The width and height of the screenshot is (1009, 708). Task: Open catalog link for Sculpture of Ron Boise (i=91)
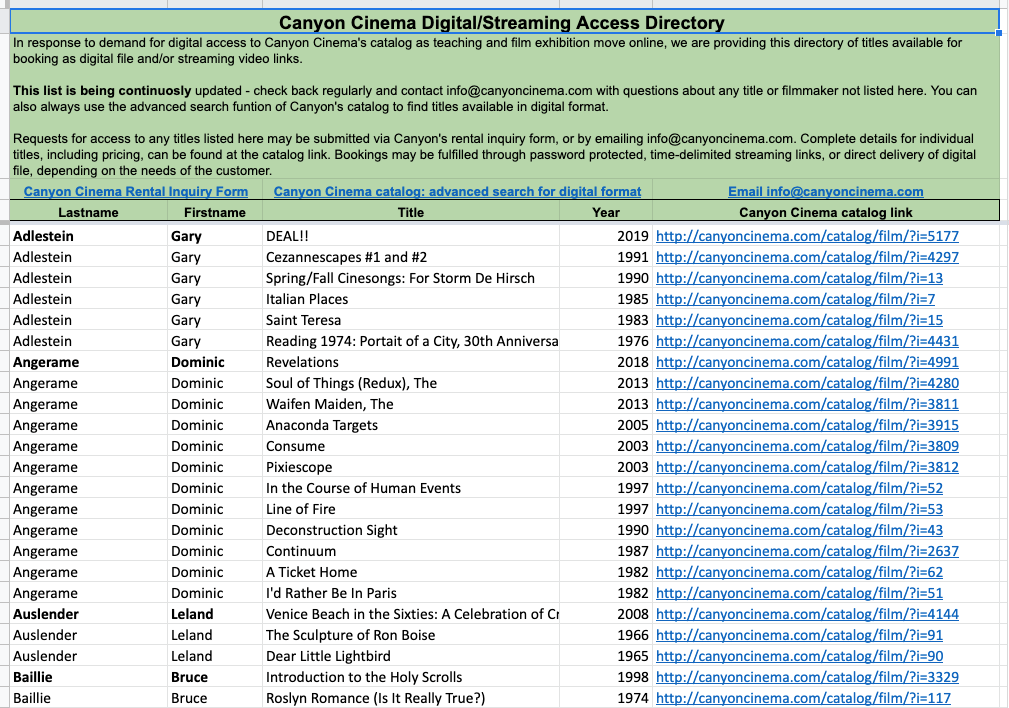(x=799, y=636)
